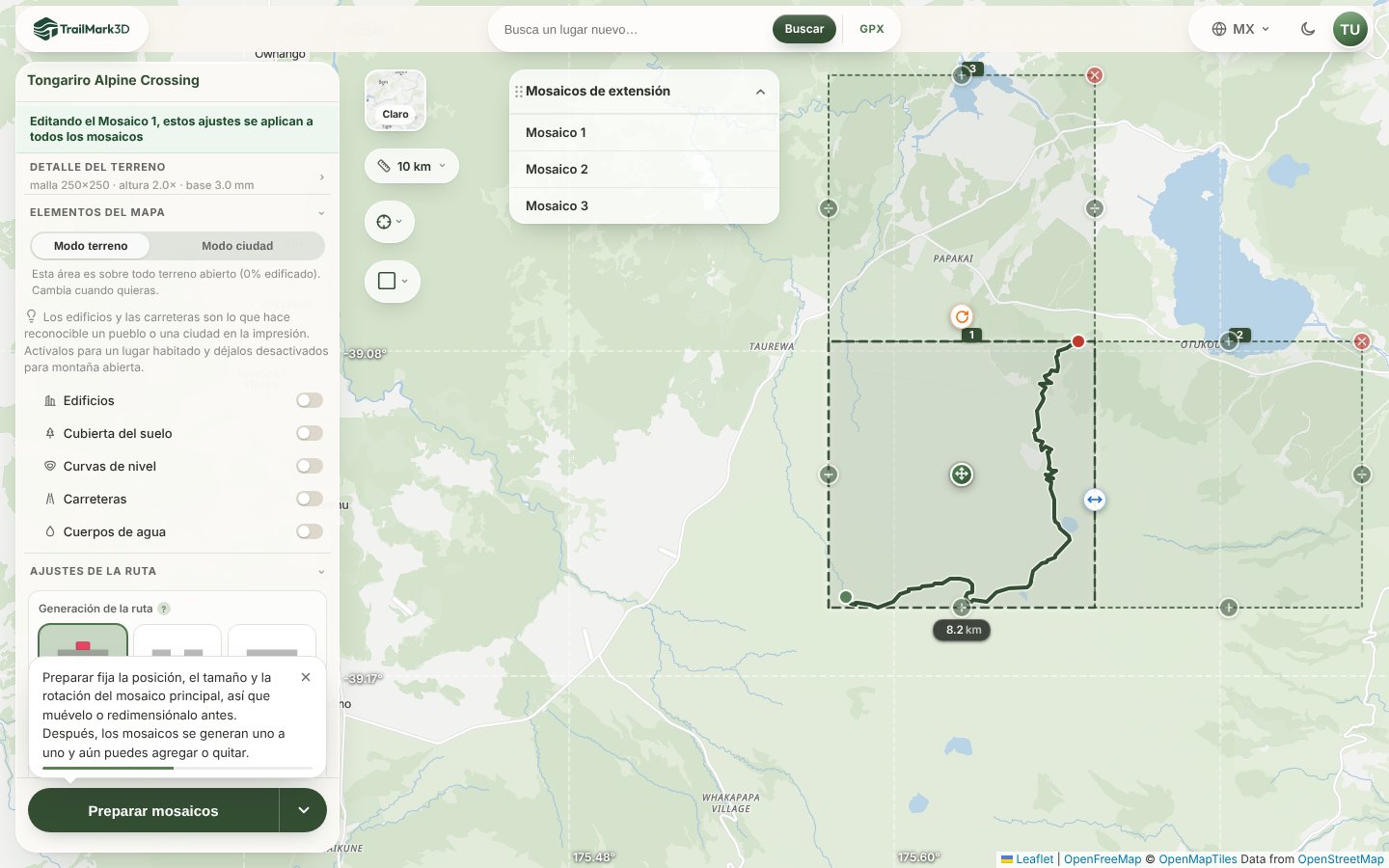Image resolution: width=1389 pixels, height=868 pixels.
Task: Switch to Modo ciudad tab
Action: (237, 246)
